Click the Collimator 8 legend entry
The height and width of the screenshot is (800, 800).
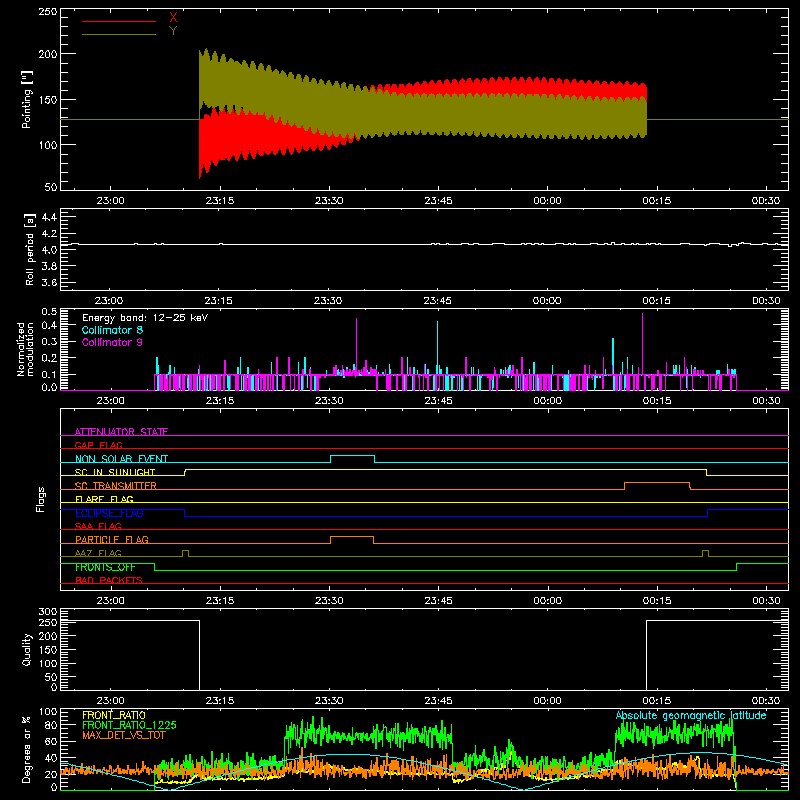tap(112, 330)
